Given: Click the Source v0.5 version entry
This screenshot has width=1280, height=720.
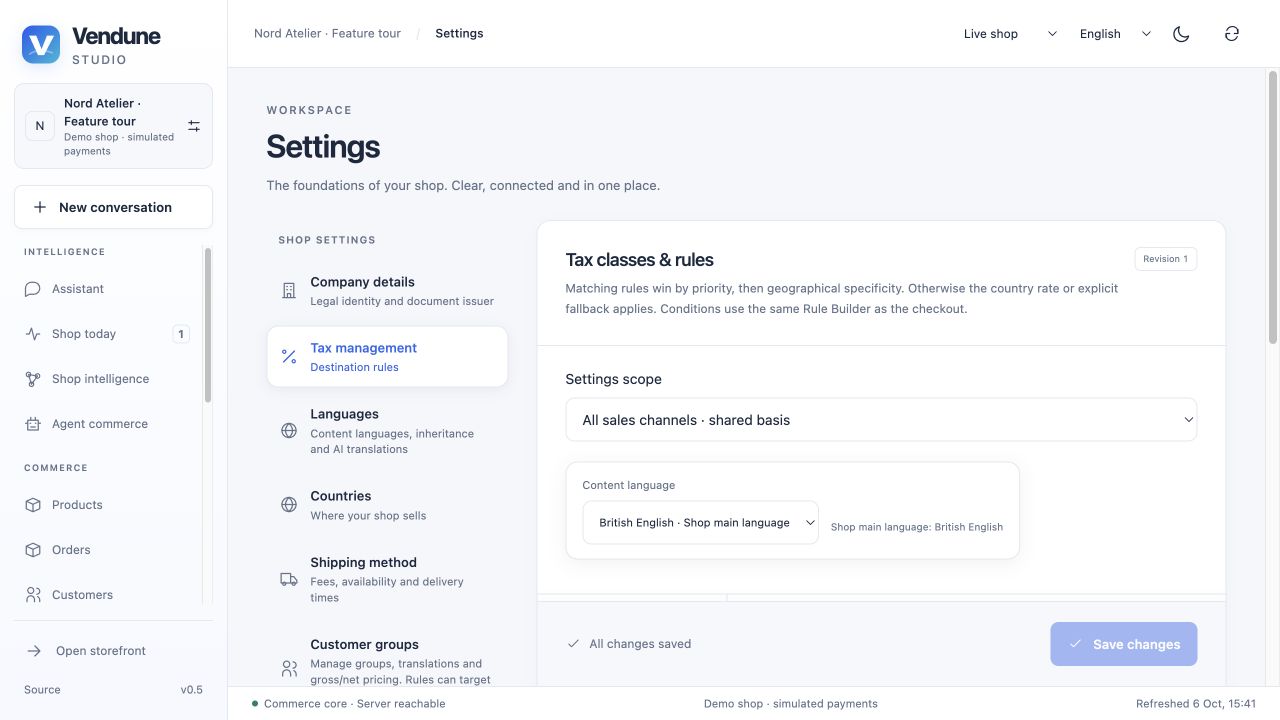Looking at the screenshot, I should coord(113,690).
